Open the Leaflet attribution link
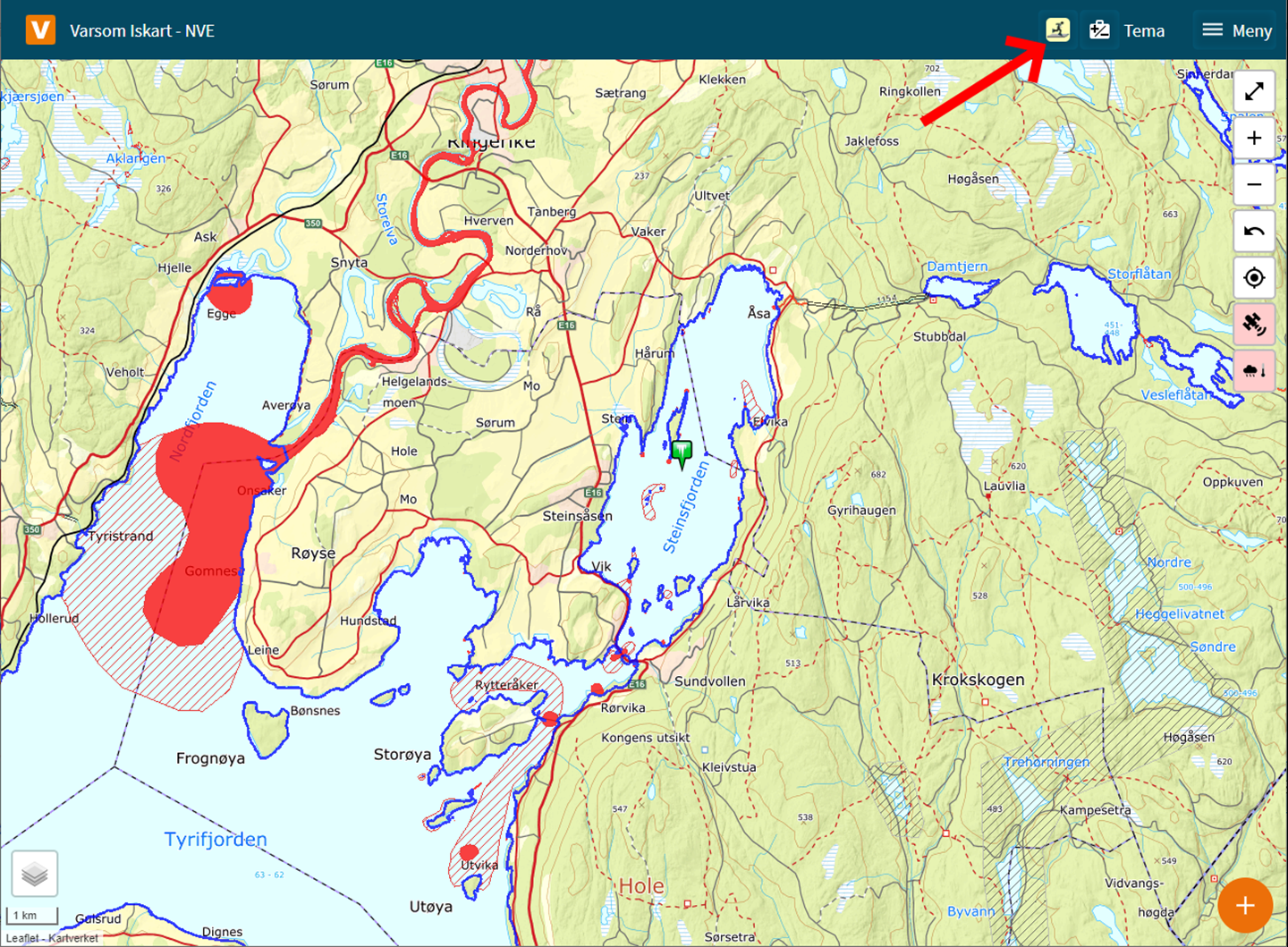Screen dimensions: 1288x947 pyautogui.click(x=21, y=938)
